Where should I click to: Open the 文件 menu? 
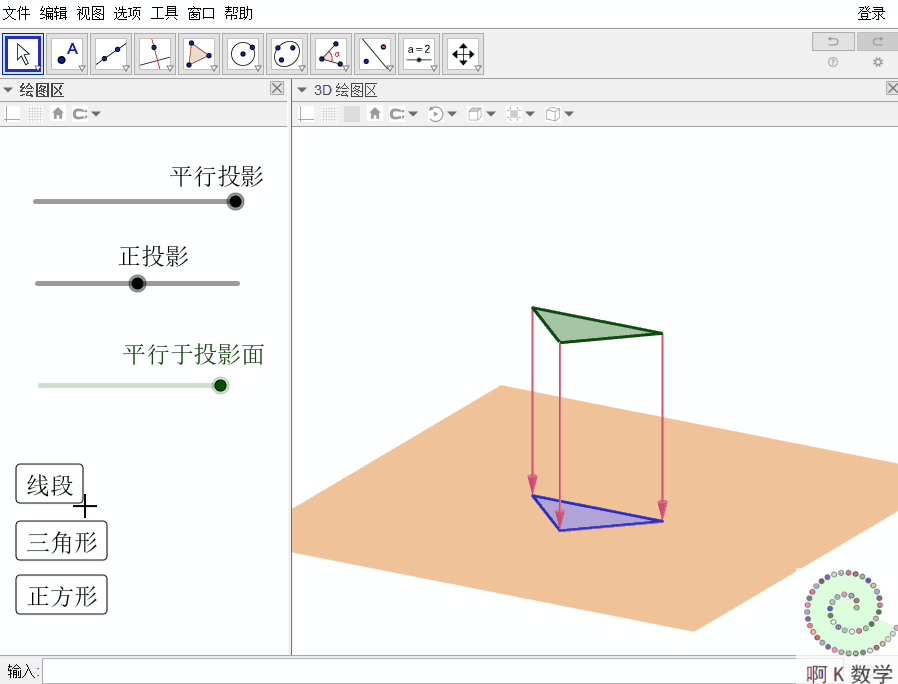(17, 13)
